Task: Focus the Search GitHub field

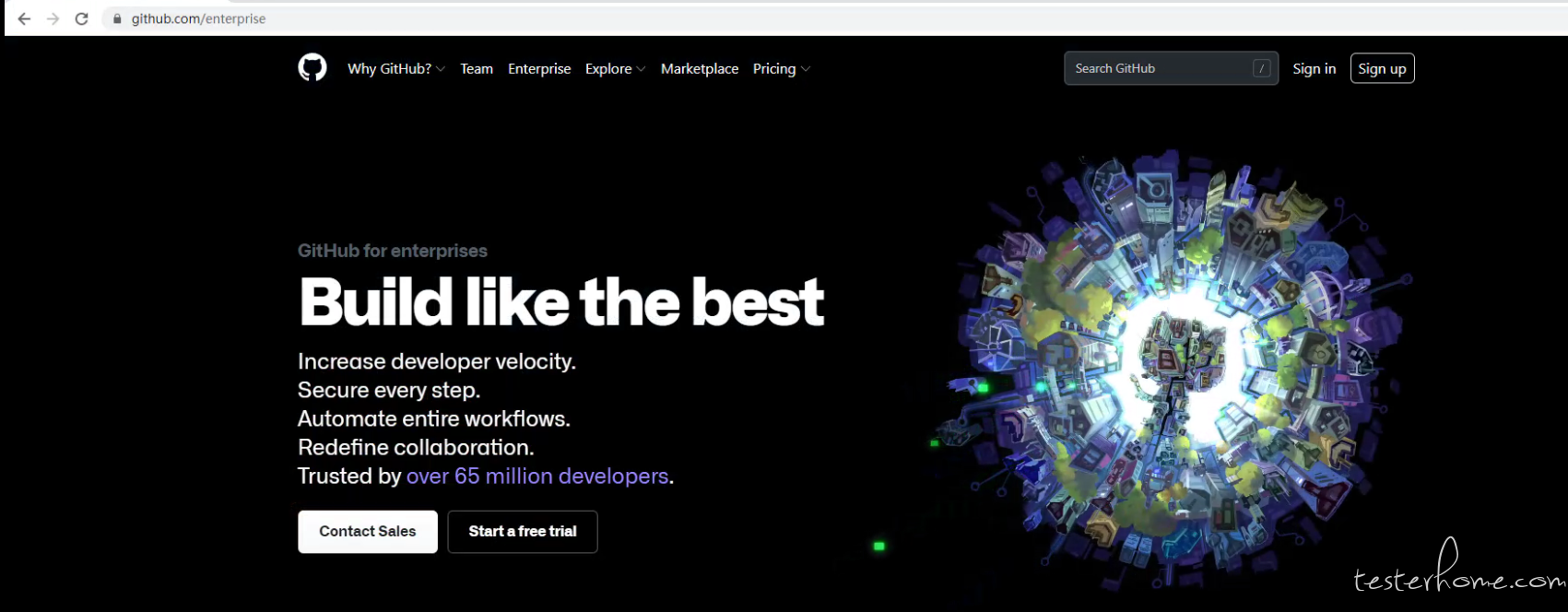Action: [x=1171, y=68]
